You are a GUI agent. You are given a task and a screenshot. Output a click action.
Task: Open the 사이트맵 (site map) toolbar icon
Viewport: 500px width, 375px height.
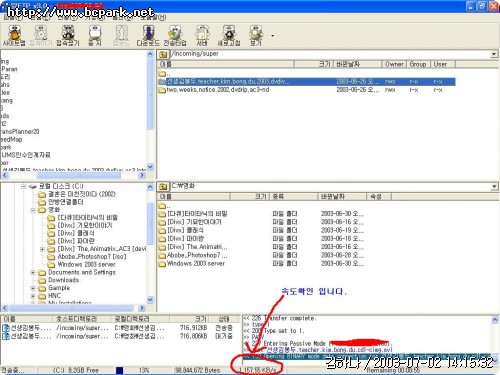pos(14,35)
